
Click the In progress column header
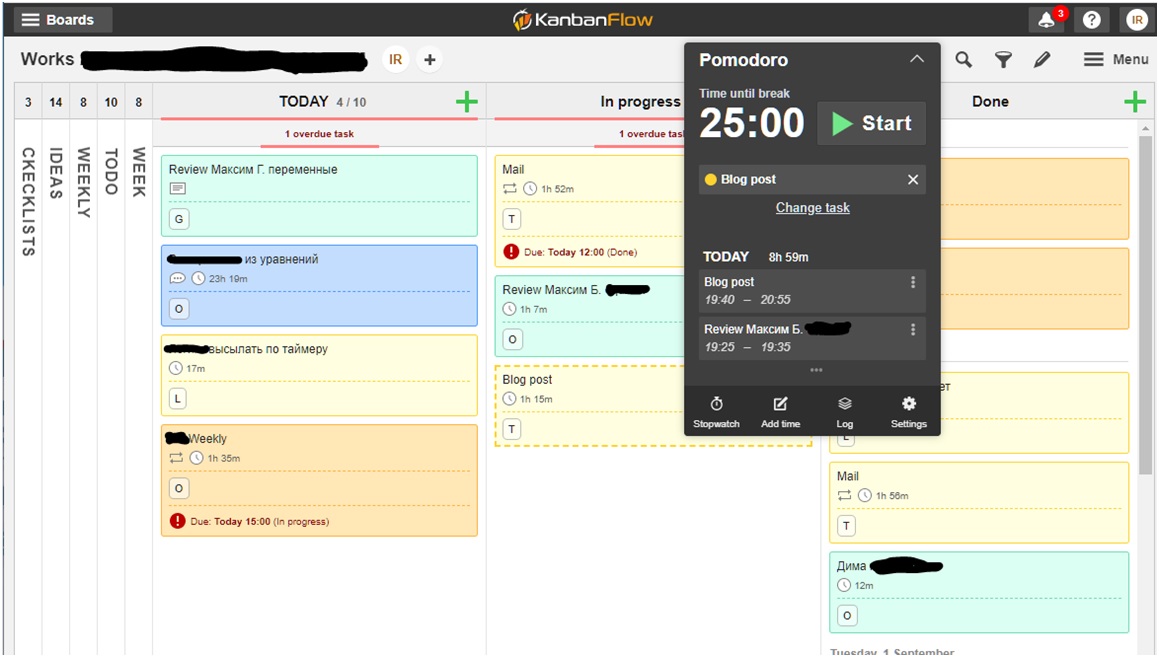640,102
